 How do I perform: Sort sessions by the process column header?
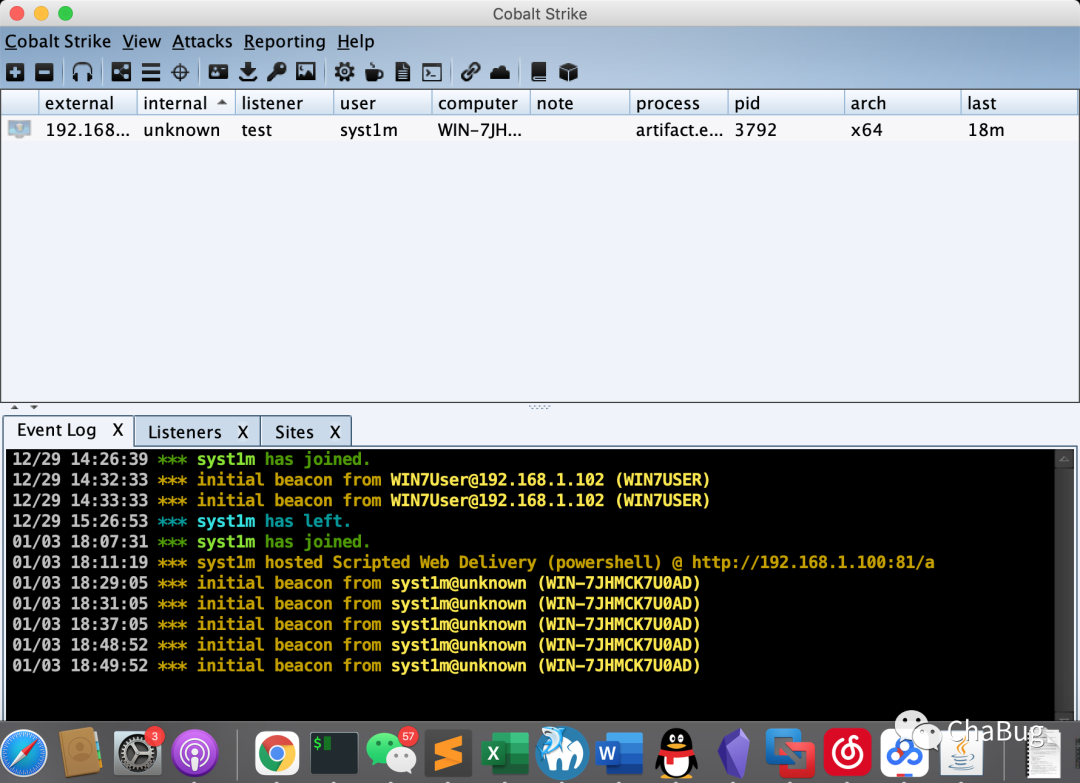678,103
